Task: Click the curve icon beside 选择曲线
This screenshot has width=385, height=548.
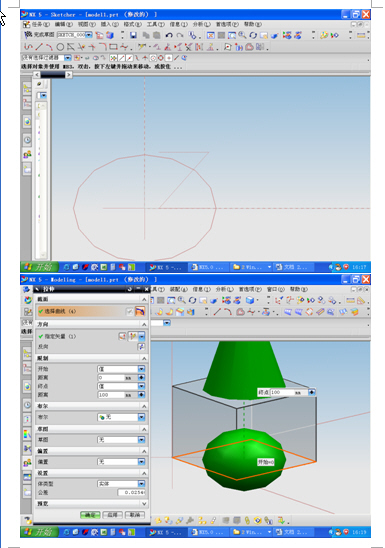Action: [140, 311]
